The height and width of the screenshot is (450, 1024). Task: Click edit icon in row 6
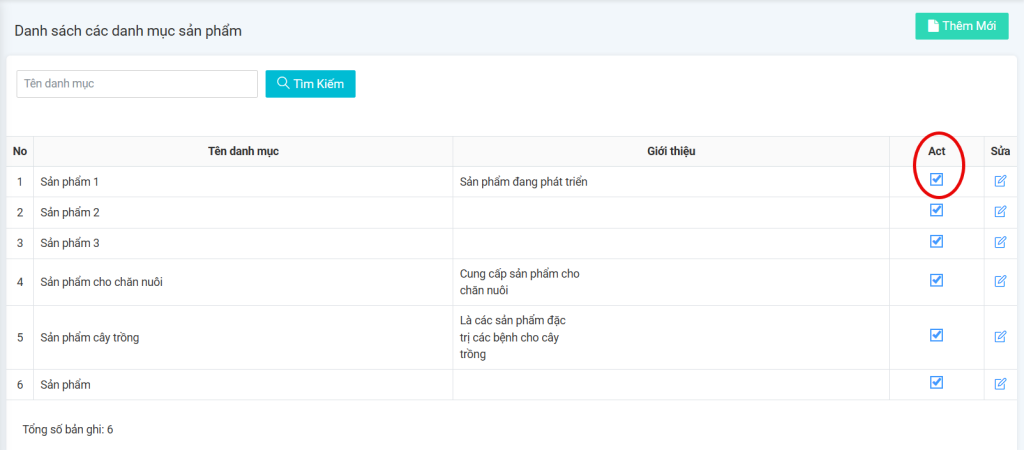[x=1000, y=384]
